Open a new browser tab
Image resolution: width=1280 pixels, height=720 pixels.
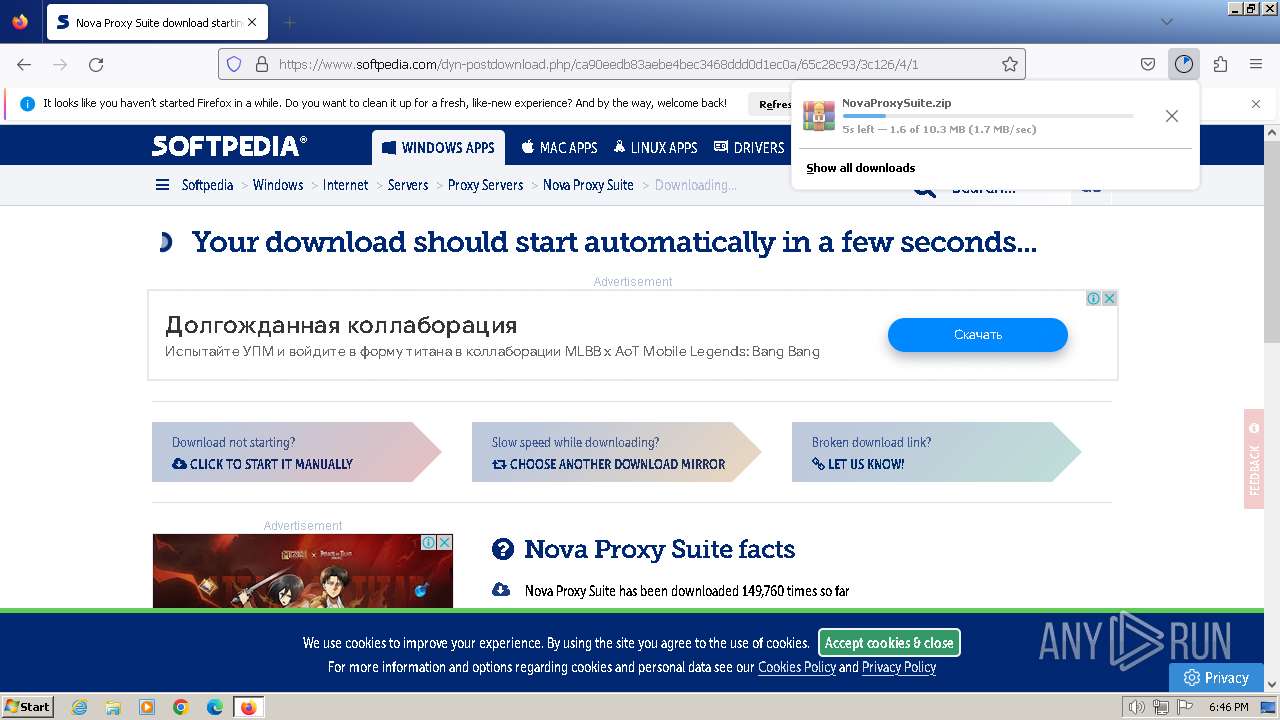(289, 22)
